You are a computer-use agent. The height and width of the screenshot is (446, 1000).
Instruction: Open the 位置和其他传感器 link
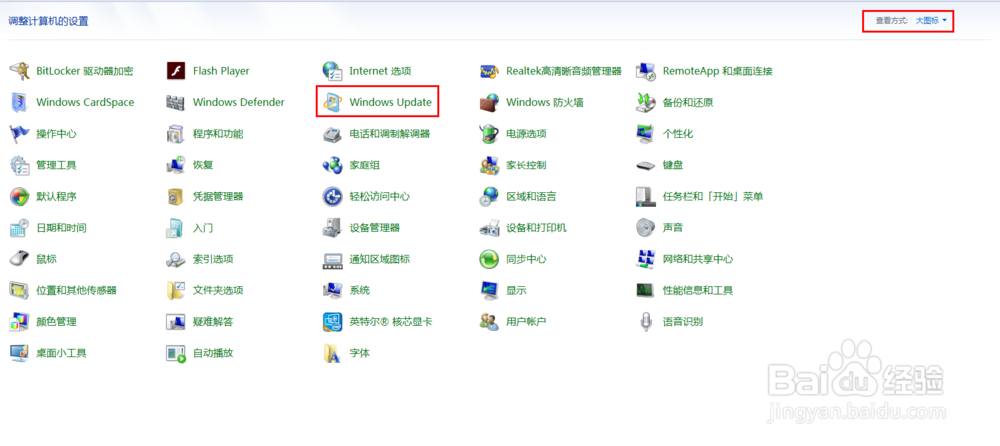point(77,290)
